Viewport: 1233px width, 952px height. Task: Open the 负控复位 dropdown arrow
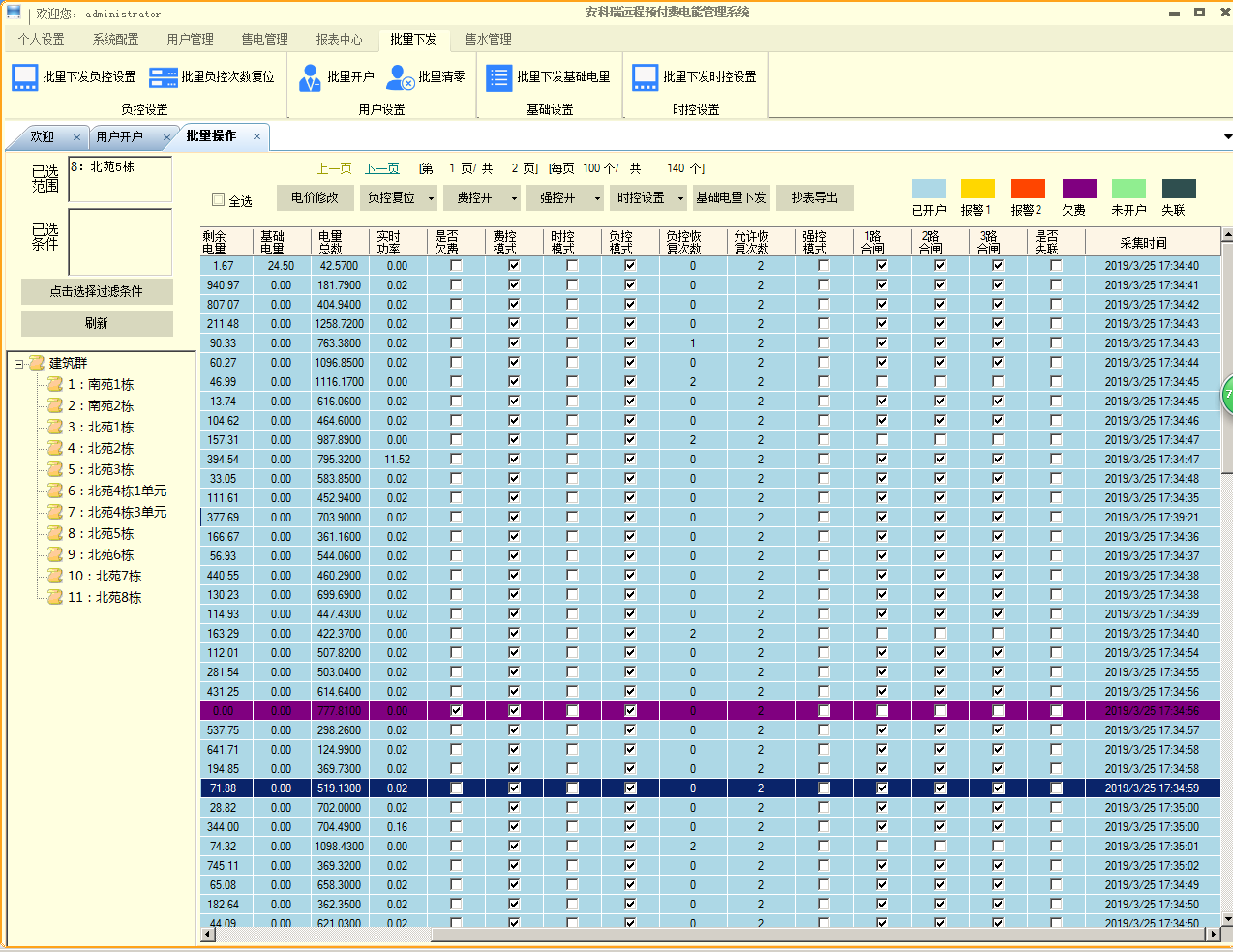coord(431,198)
